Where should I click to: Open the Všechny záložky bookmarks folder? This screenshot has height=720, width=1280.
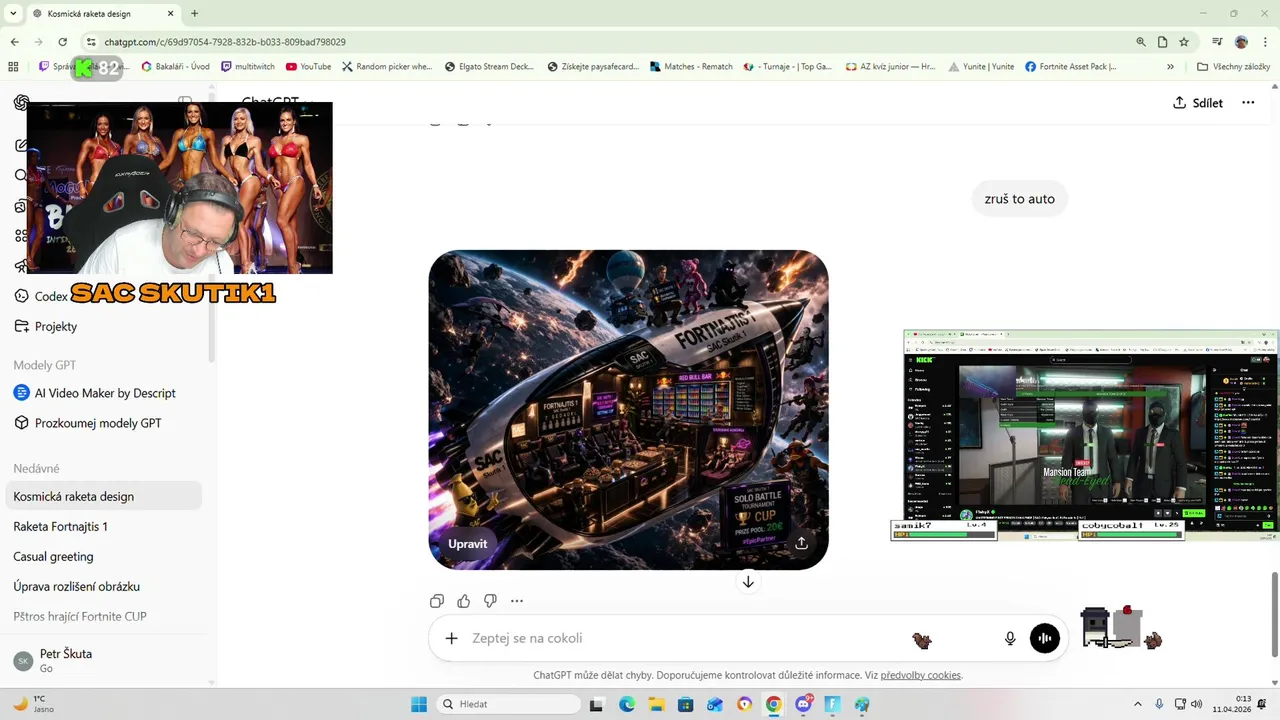pos(1233,67)
